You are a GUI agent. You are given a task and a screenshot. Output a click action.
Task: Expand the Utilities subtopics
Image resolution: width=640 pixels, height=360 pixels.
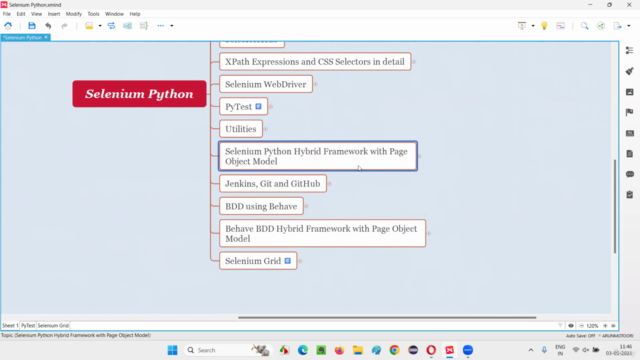(266, 129)
